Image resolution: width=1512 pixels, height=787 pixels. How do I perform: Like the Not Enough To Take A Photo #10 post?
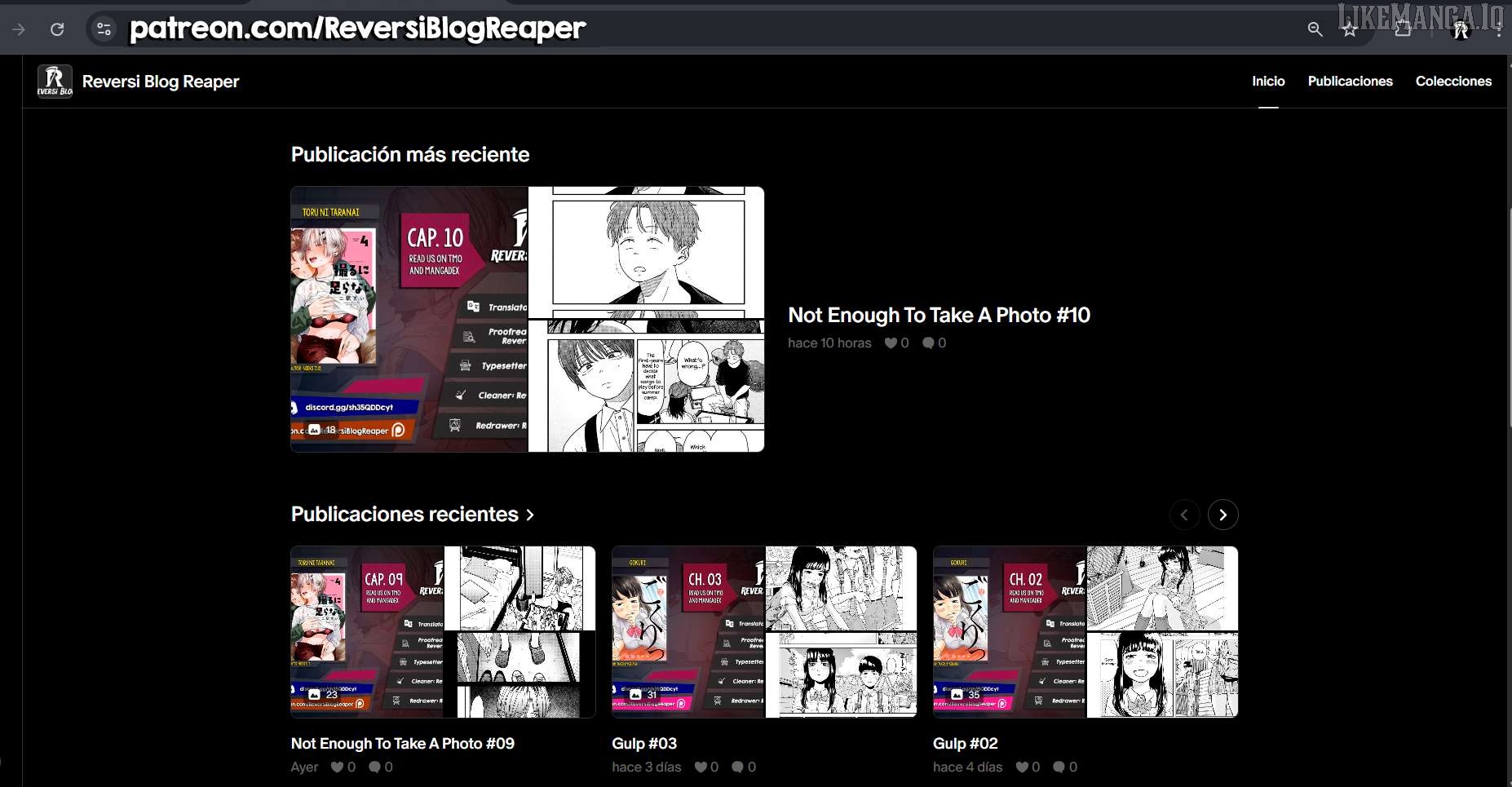[x=891, y=343]
